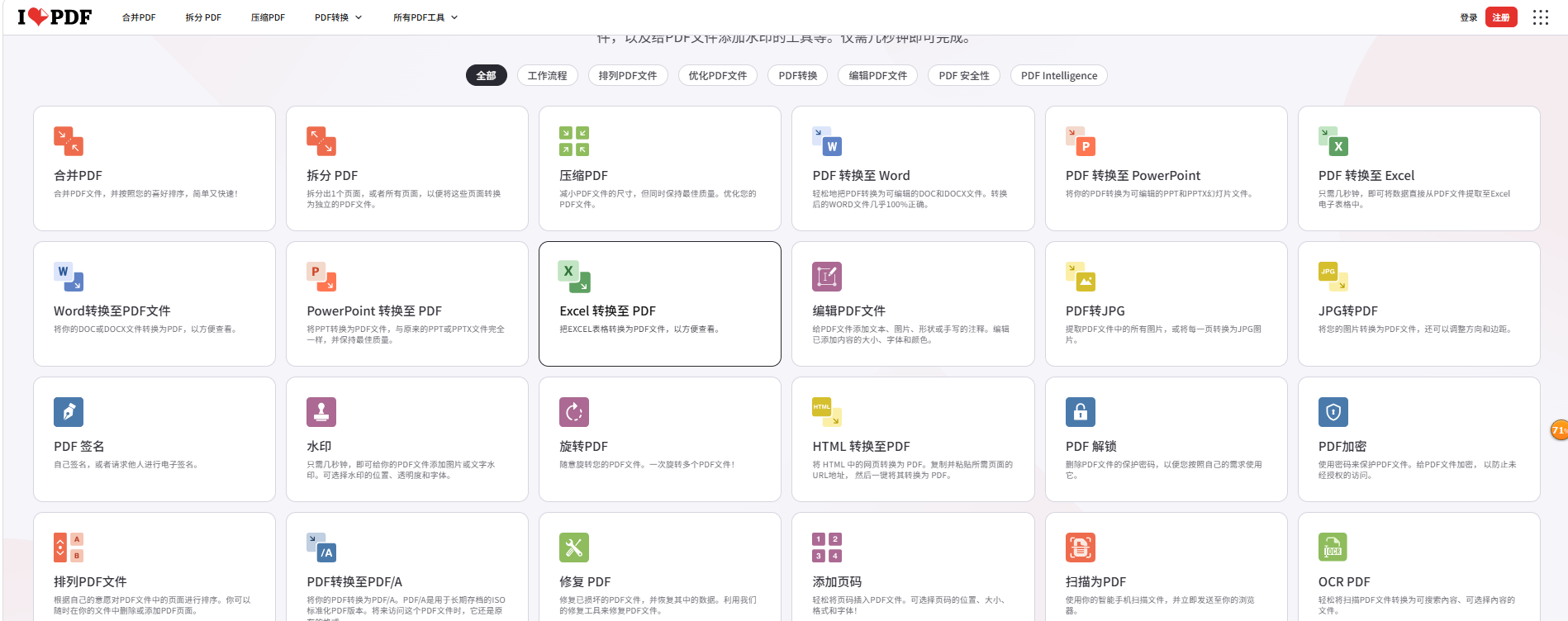The image size is (1568, 621).
Task: Open the 编辑PDF文件 tool icon
Action: (827, 277)
